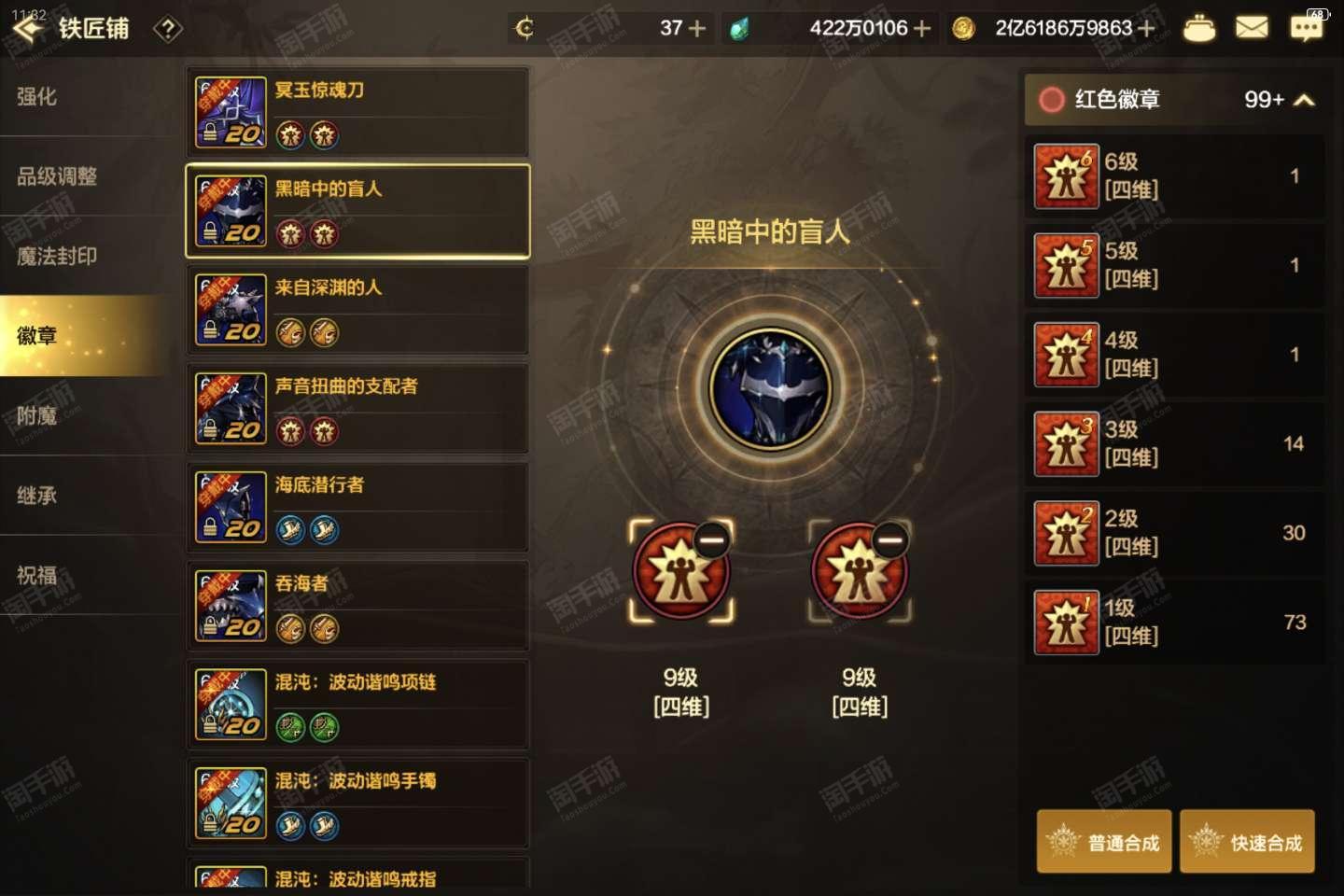Screen dimensions: 1344x896
Task: Add more tickets with plus button
Action: (x=695, y=29)
